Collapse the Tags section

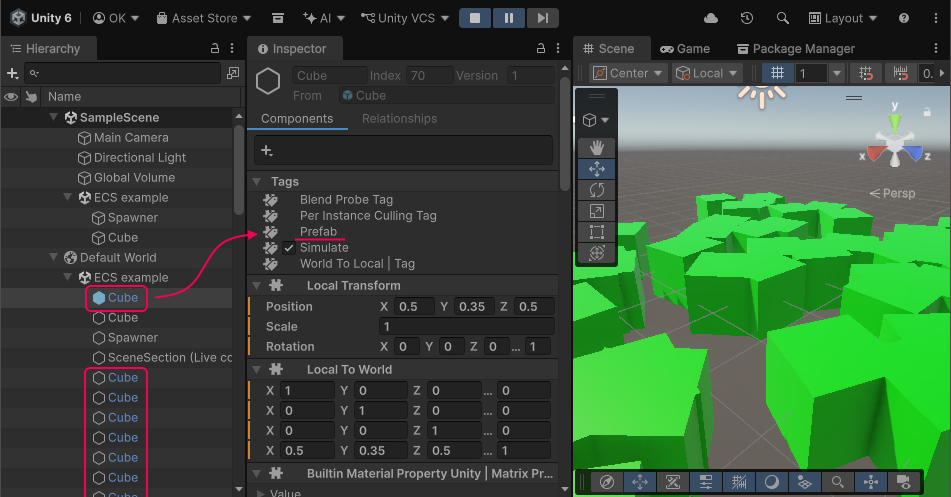pyautogui.click(x=257, y=181)
